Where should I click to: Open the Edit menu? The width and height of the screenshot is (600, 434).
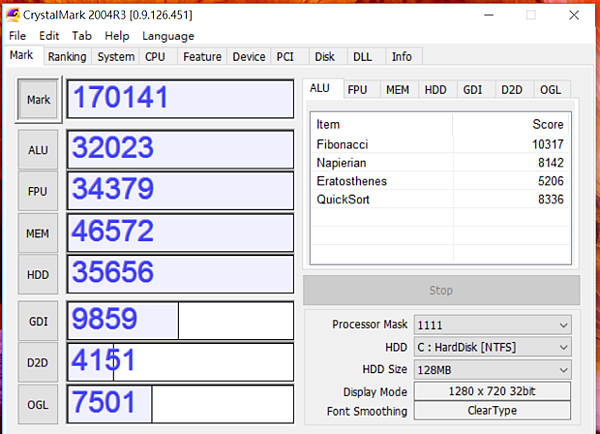click(x=49, y=36)
